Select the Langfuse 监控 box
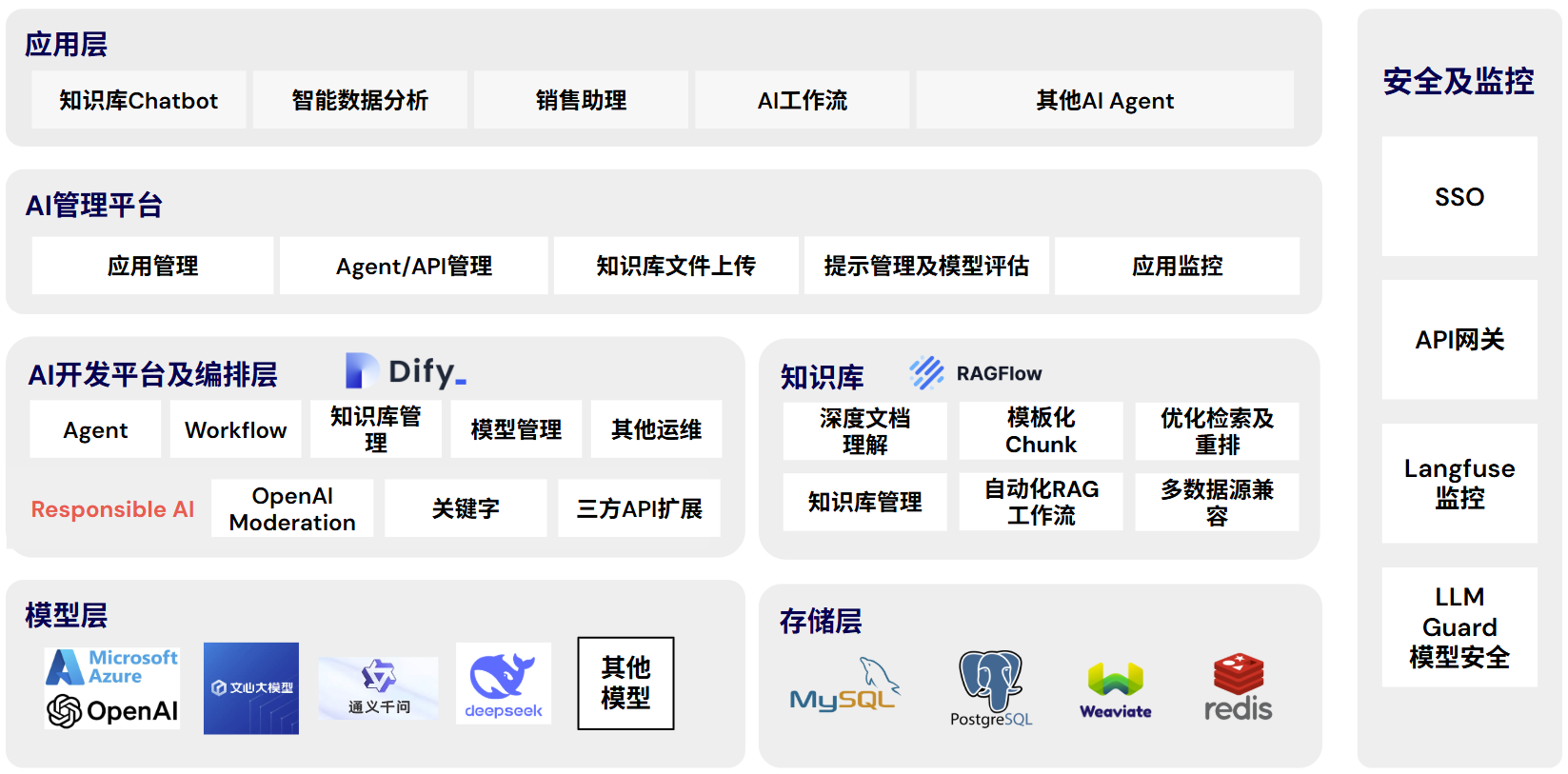This screenshot has width=1568, height=774. (x=1459, y=483)
